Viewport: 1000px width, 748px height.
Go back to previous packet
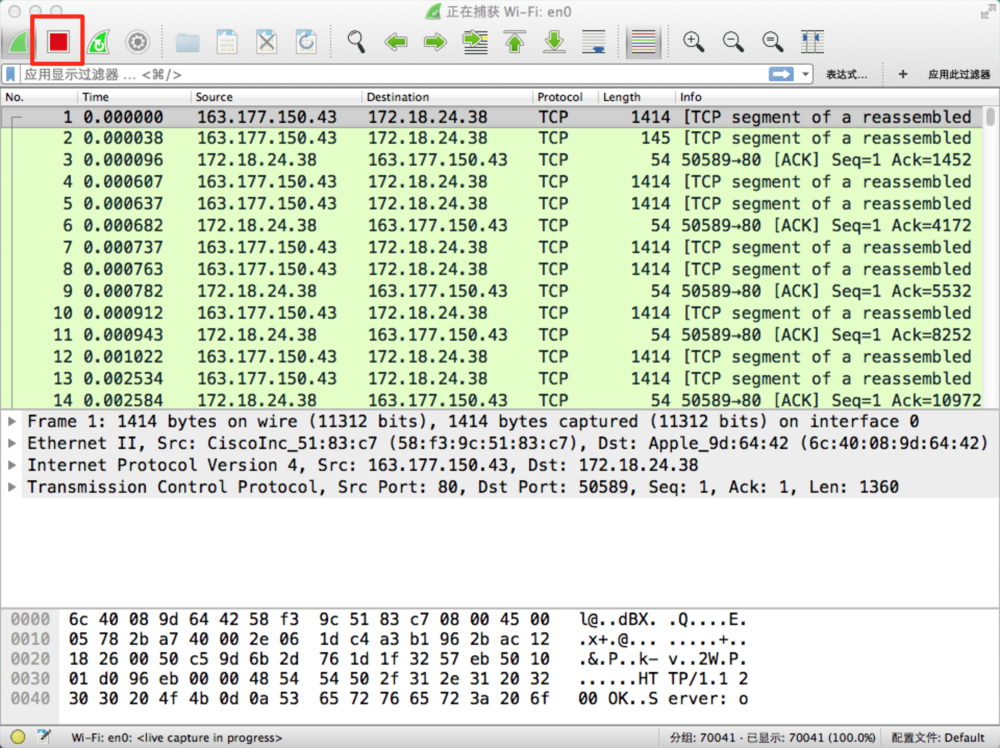tap(396, 42)
